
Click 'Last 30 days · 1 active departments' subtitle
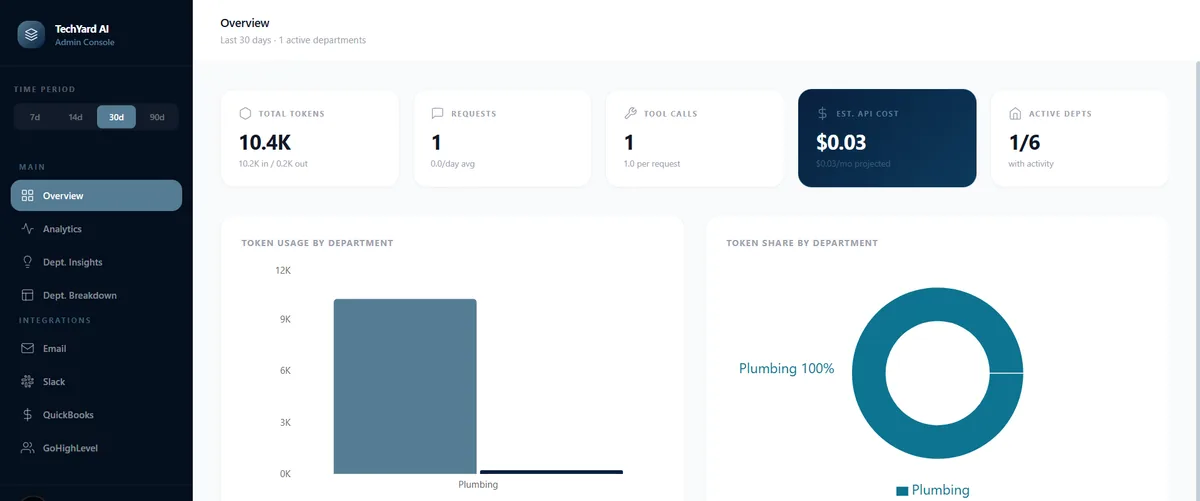pyautogui.click(x=293, y=40)
